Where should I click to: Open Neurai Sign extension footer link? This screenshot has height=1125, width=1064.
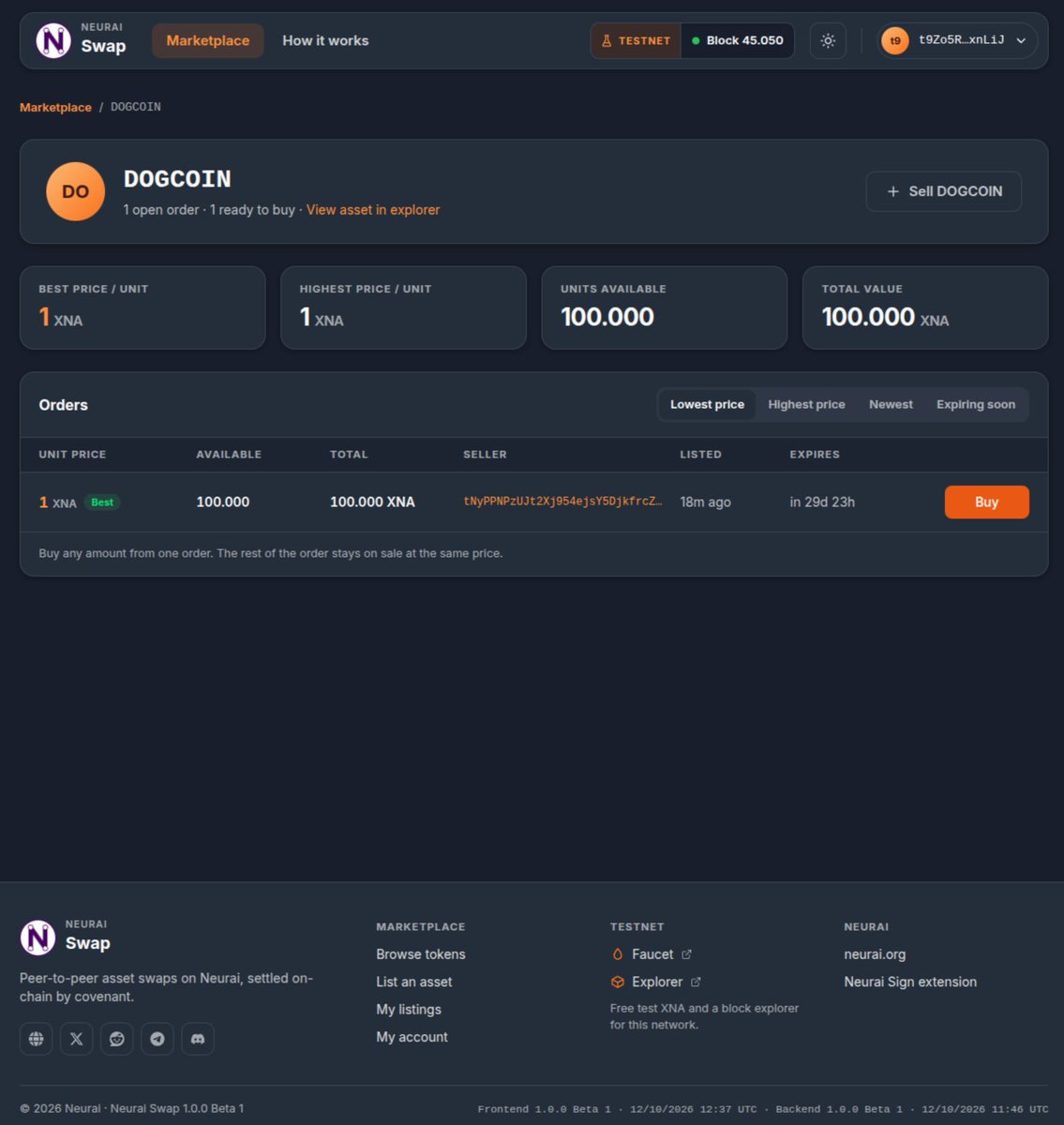click(x=910, y=982)
